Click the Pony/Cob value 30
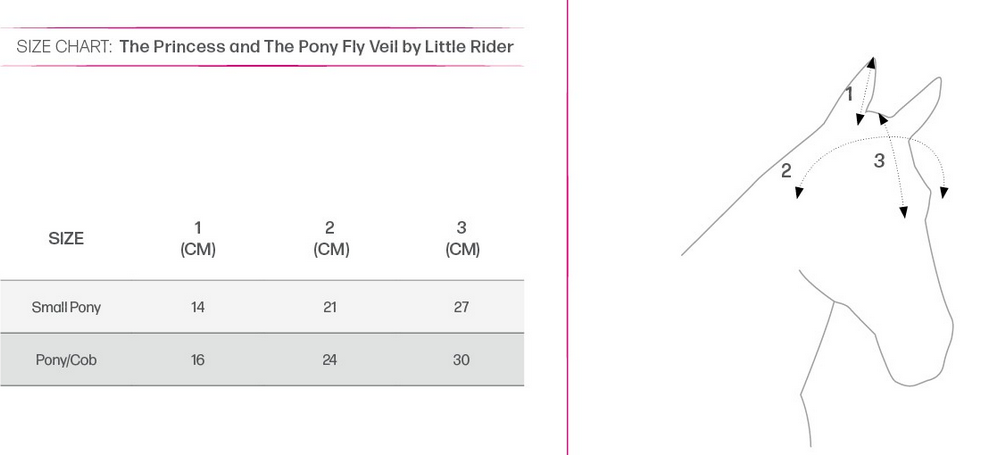The image size is (989, 455). click(x=462, y=360)
